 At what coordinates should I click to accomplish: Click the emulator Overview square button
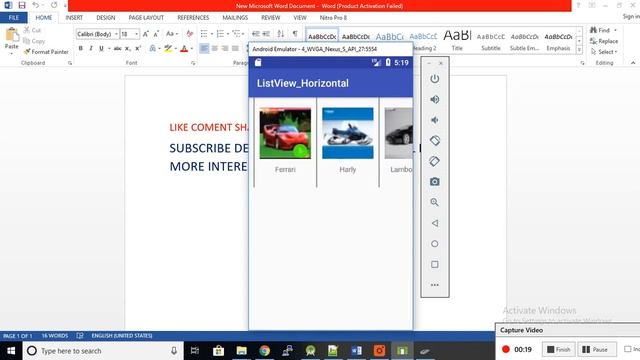435,264
